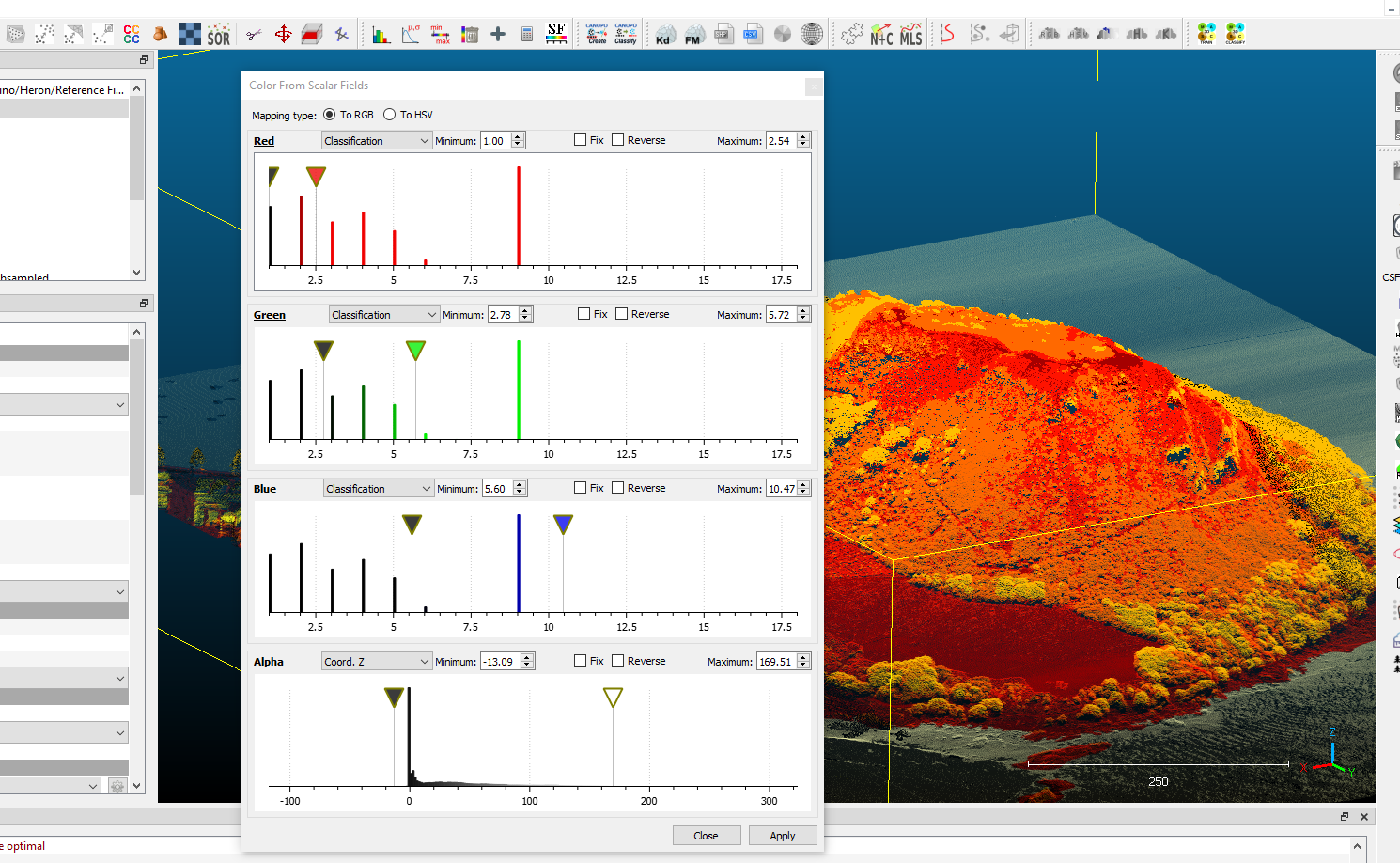Click the Green Minimum value field
This screenshot has width=1400, height=863.
click(x=502, y=315)
